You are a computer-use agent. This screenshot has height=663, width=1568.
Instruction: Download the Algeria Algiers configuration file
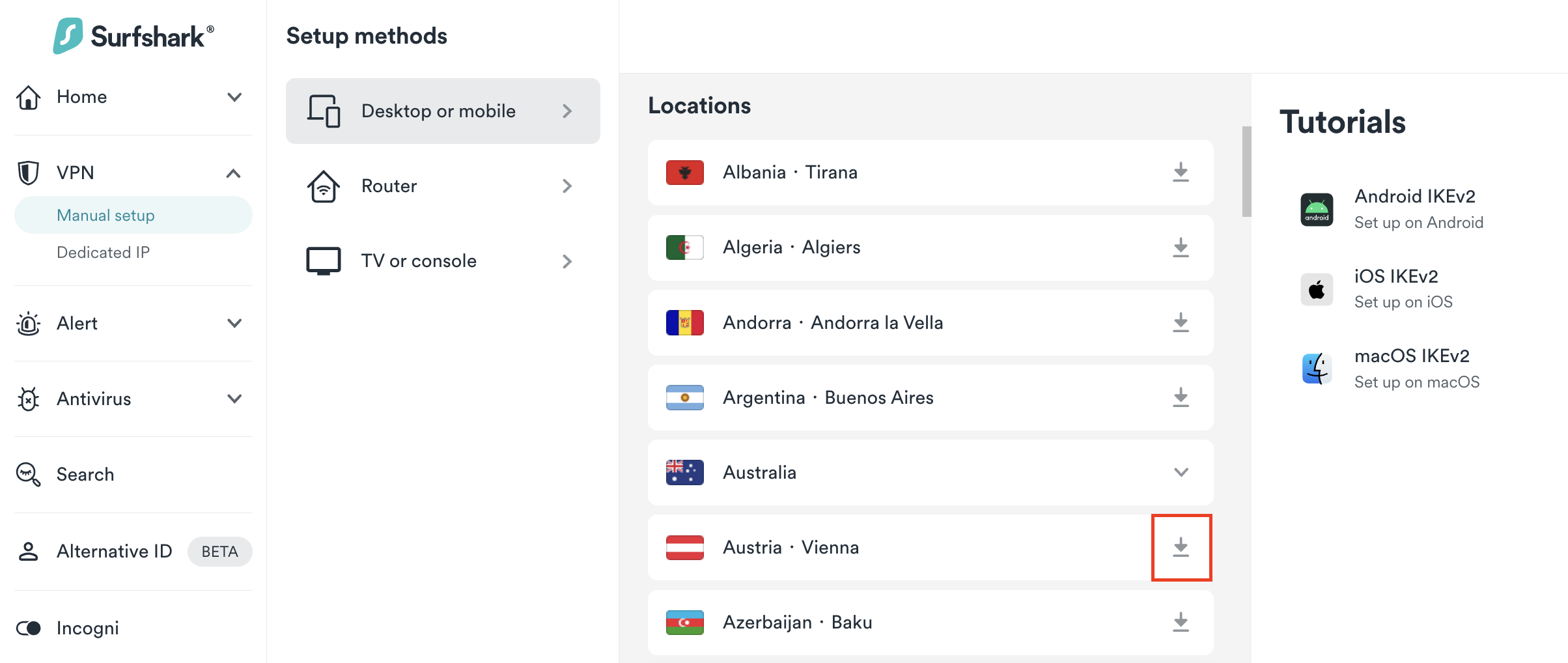1181,247
